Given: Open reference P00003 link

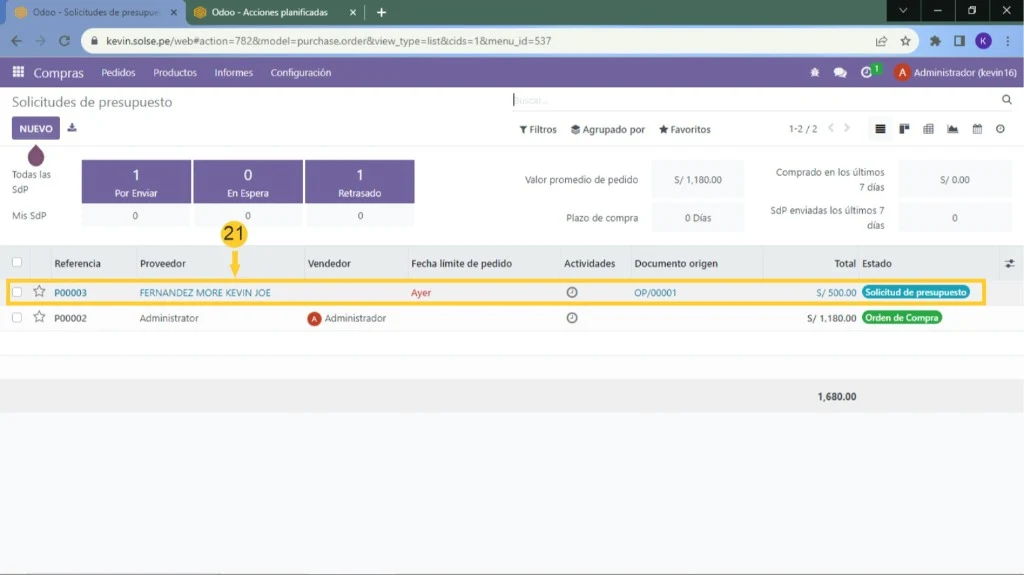Looking at the screenshot, I should [71, 293].
